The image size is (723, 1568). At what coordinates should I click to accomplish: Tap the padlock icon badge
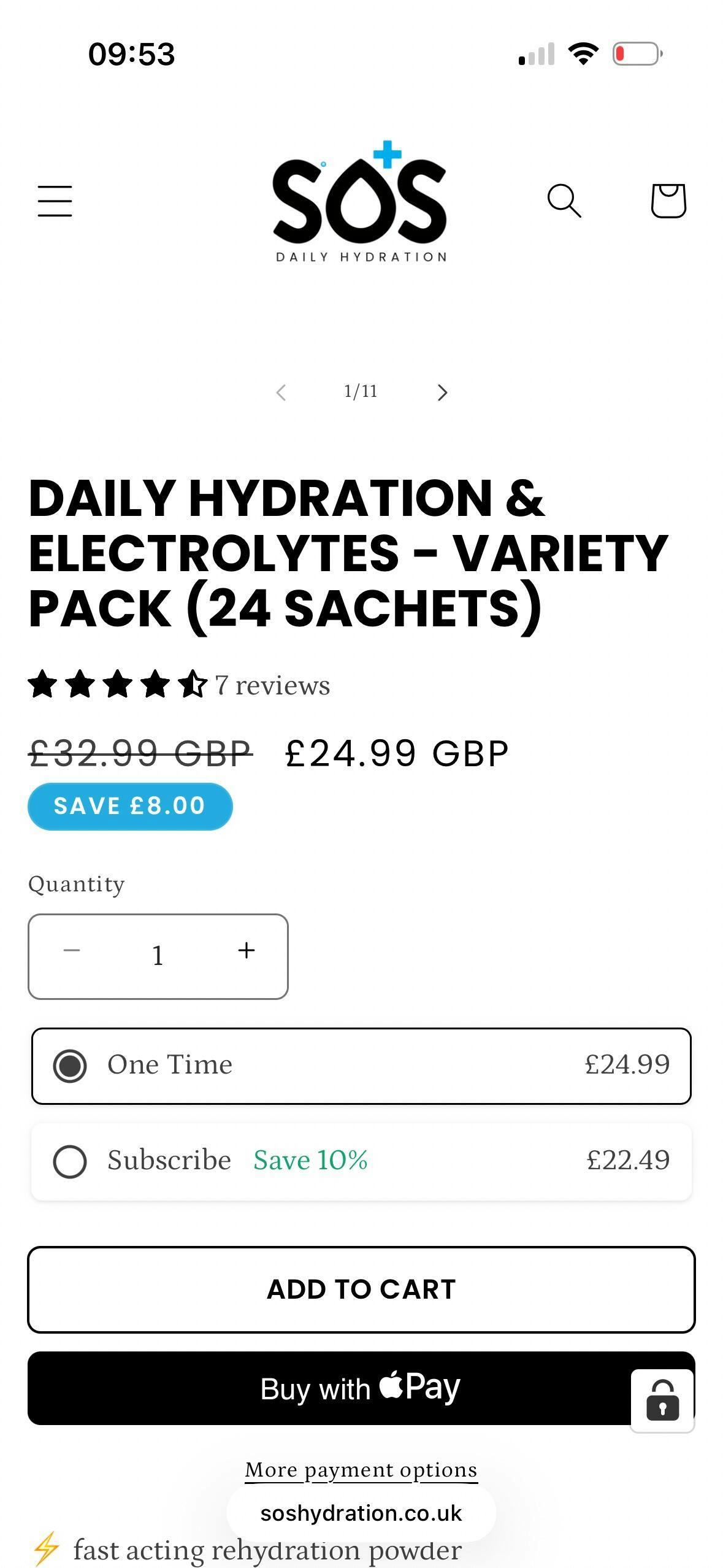point(662,1401)
